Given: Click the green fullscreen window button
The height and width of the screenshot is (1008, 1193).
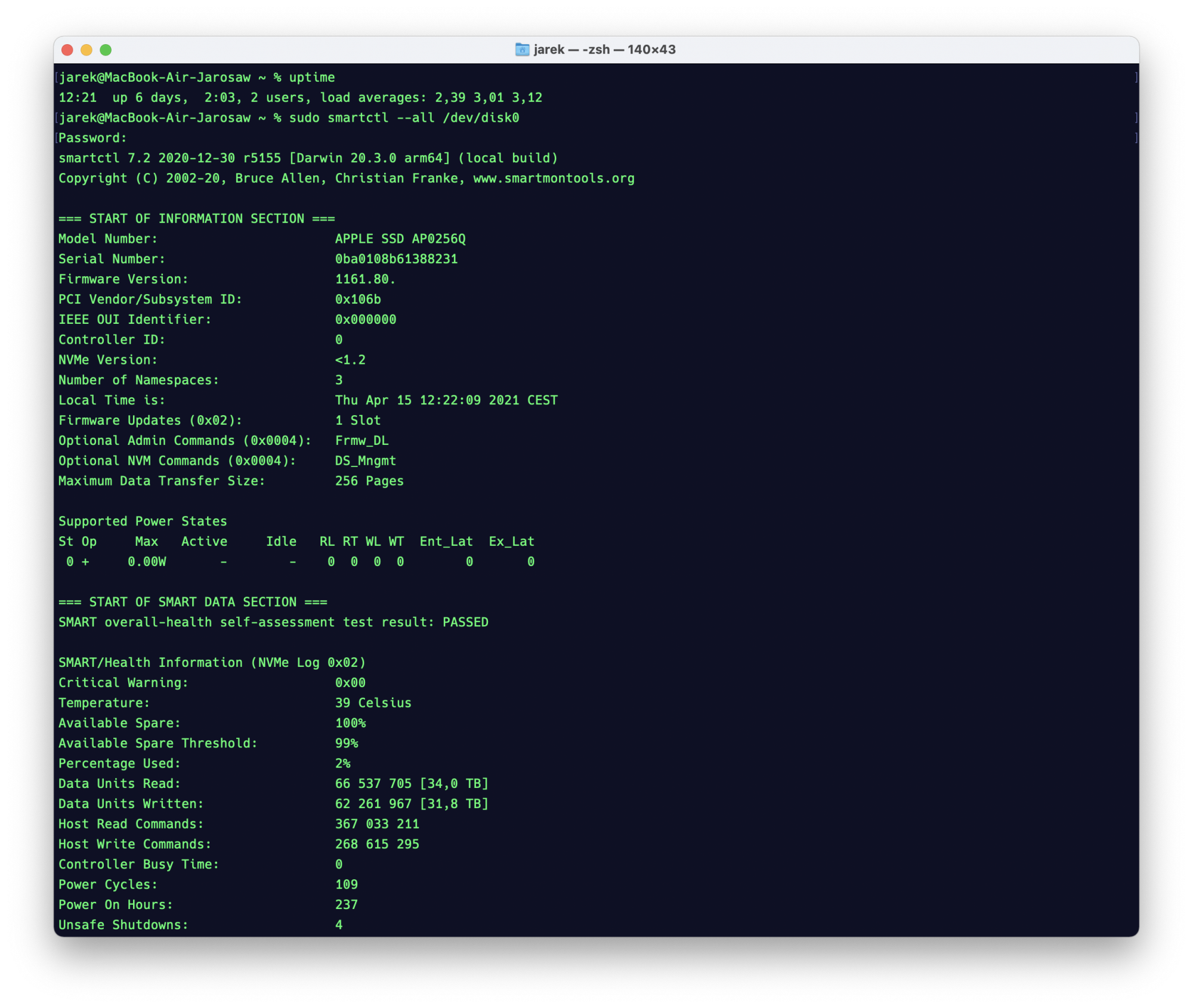Looking at the screenshot, I should pyautogui.click(x=106, y=50).
